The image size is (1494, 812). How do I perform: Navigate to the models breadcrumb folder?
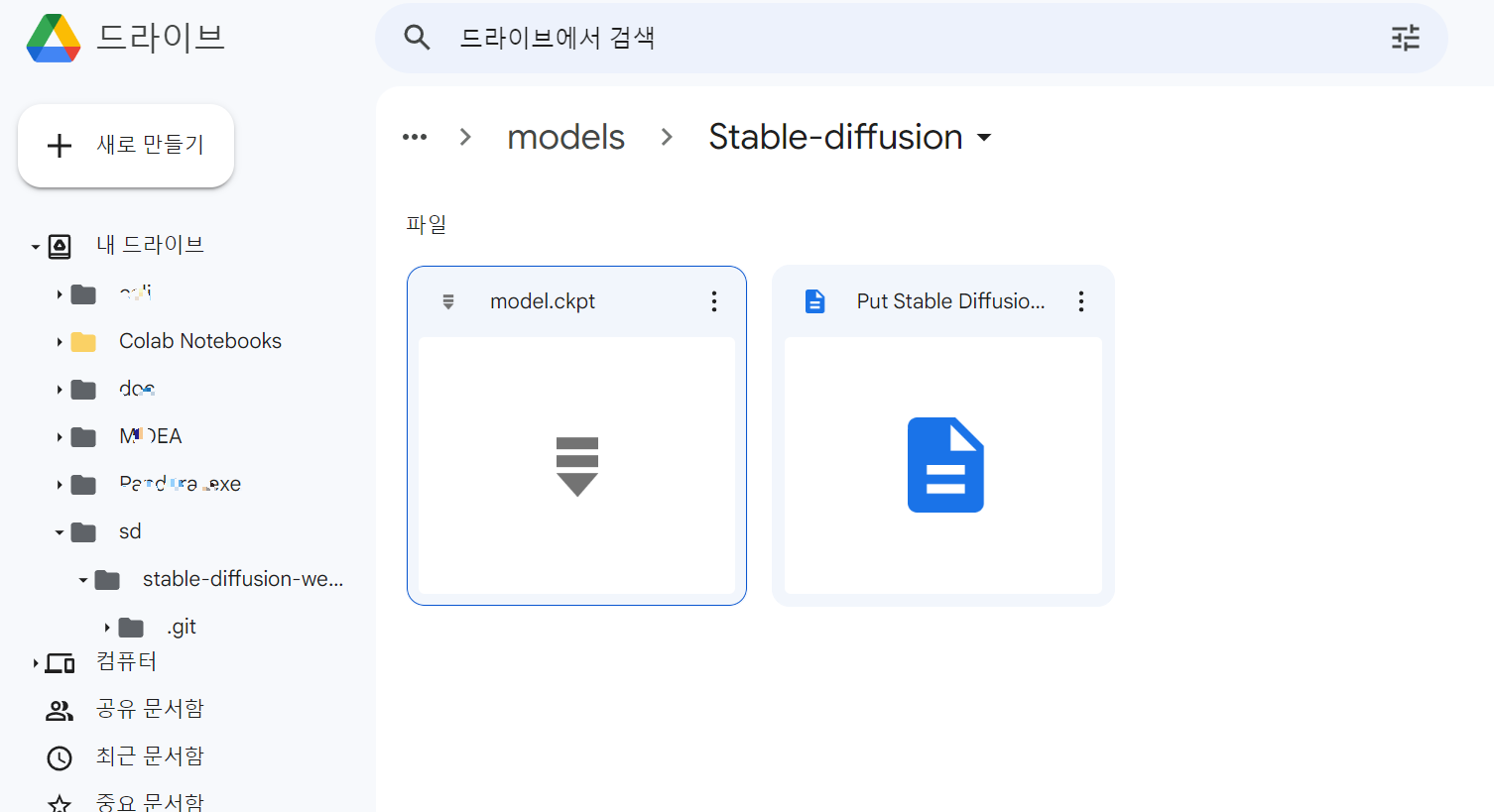565,137
